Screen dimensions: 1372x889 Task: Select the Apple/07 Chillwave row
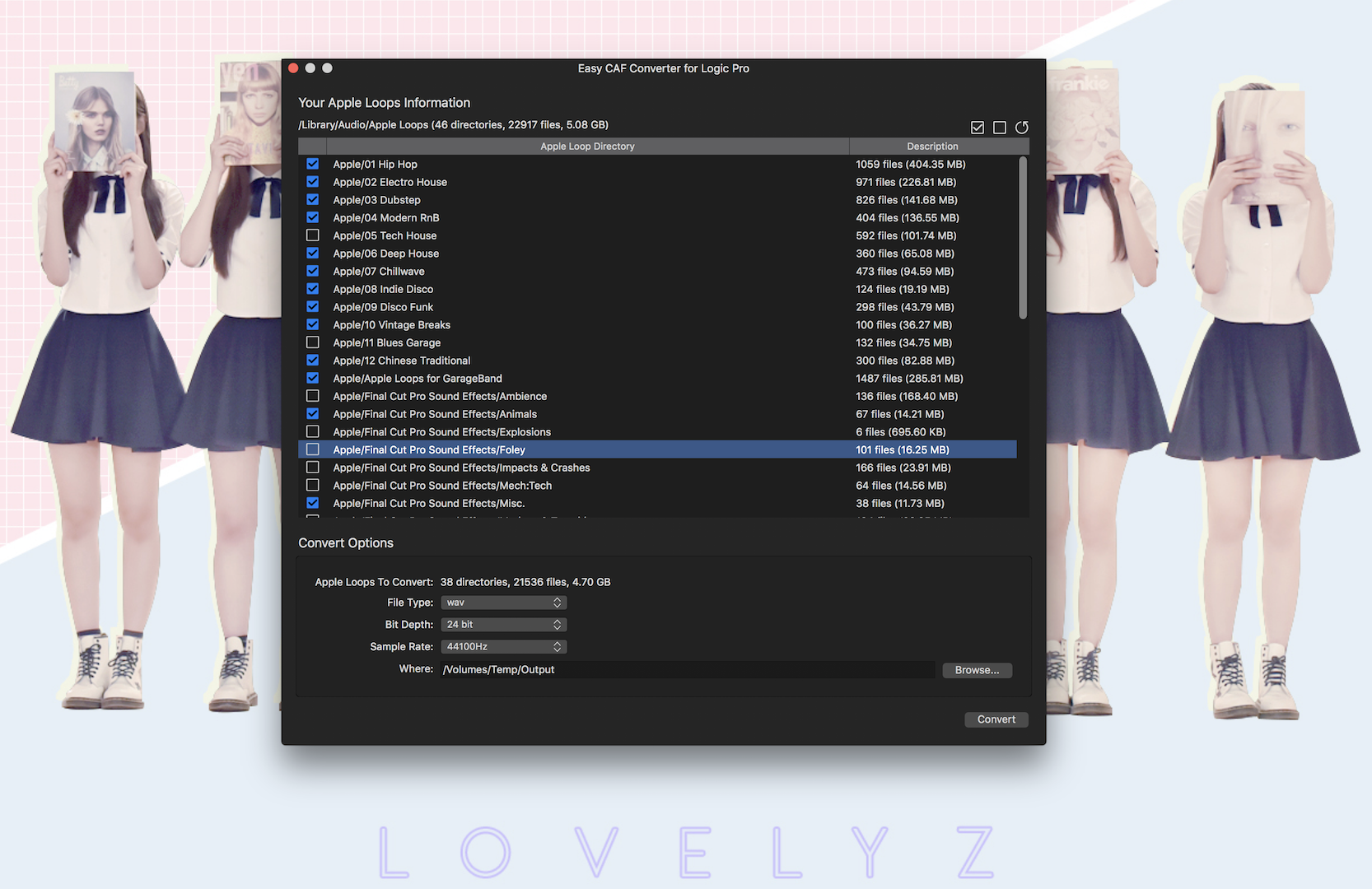click(x=576, y=272)
